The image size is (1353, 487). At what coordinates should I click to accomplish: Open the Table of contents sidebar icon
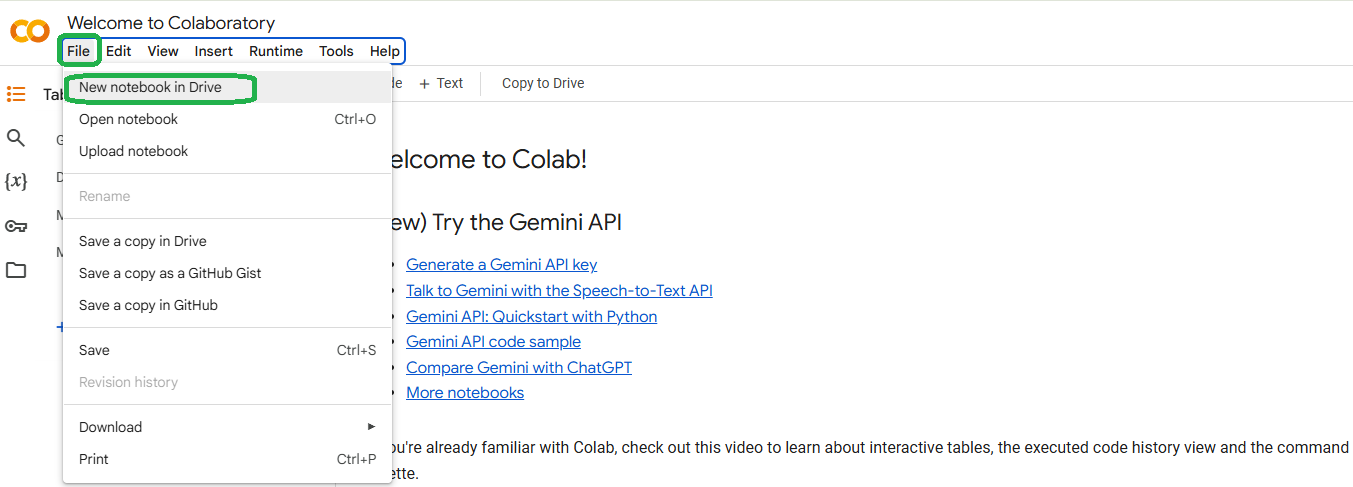pyautogui.click(x=16, y=94)
